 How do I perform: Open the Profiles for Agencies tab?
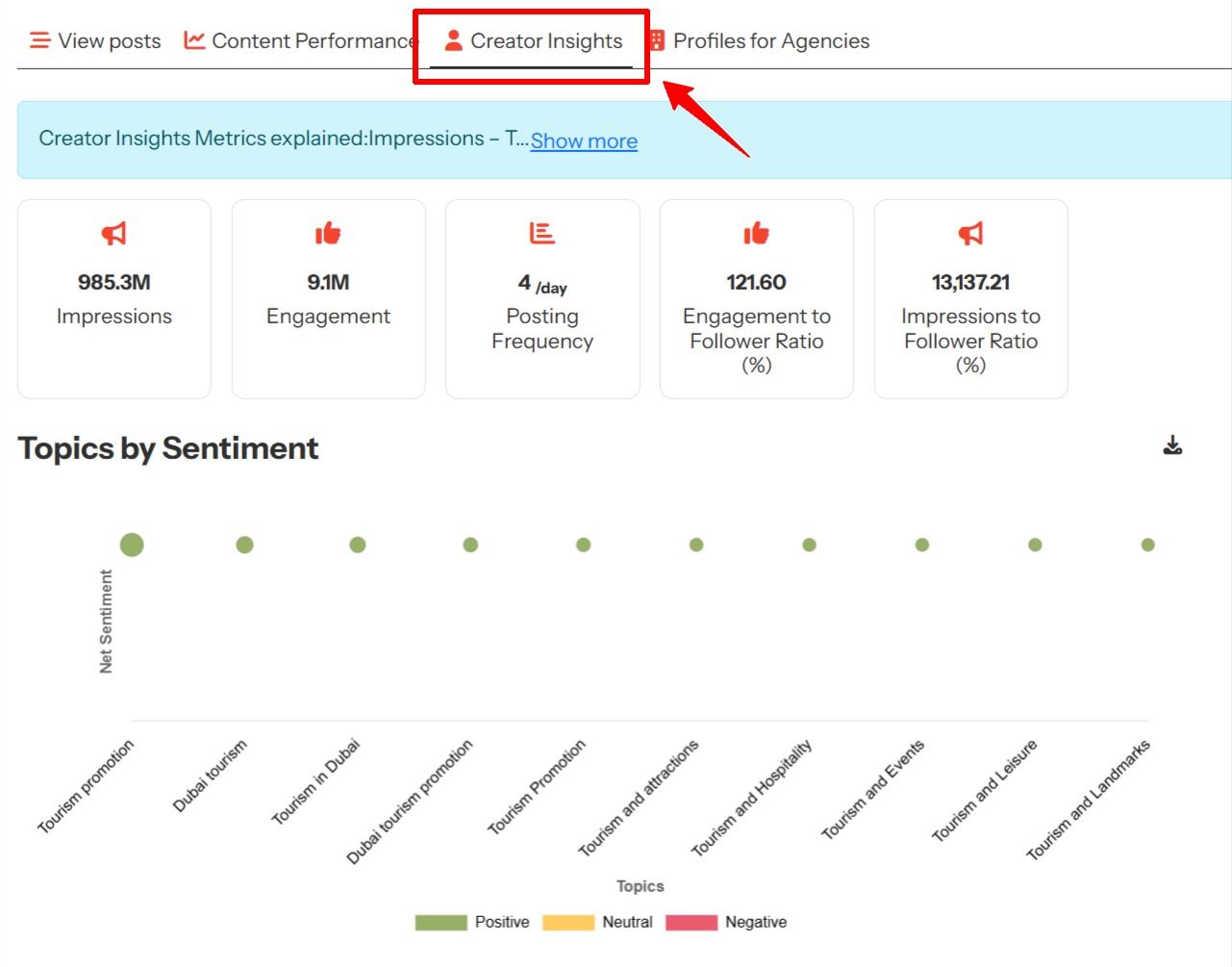[x=770, y=41]
